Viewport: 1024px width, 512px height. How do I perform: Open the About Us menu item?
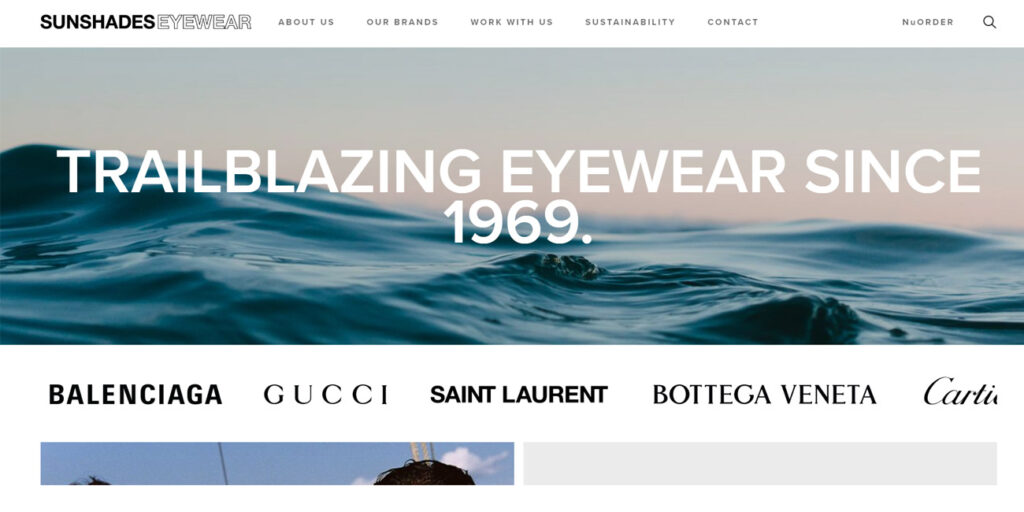pos(306,22)
